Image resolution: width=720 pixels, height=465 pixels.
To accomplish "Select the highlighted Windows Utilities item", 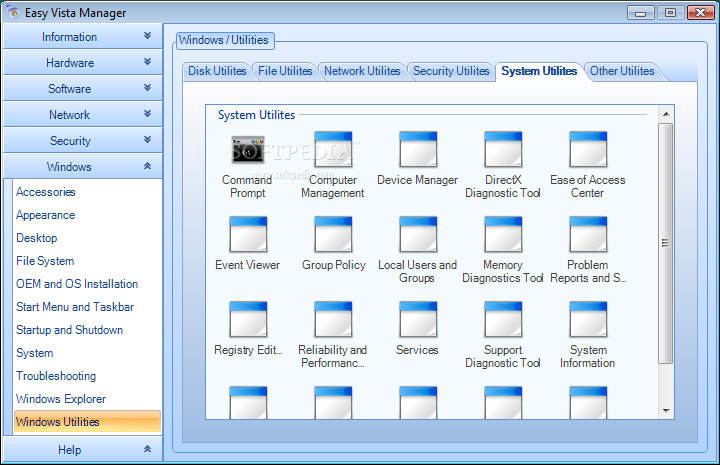I will point(87,421).
